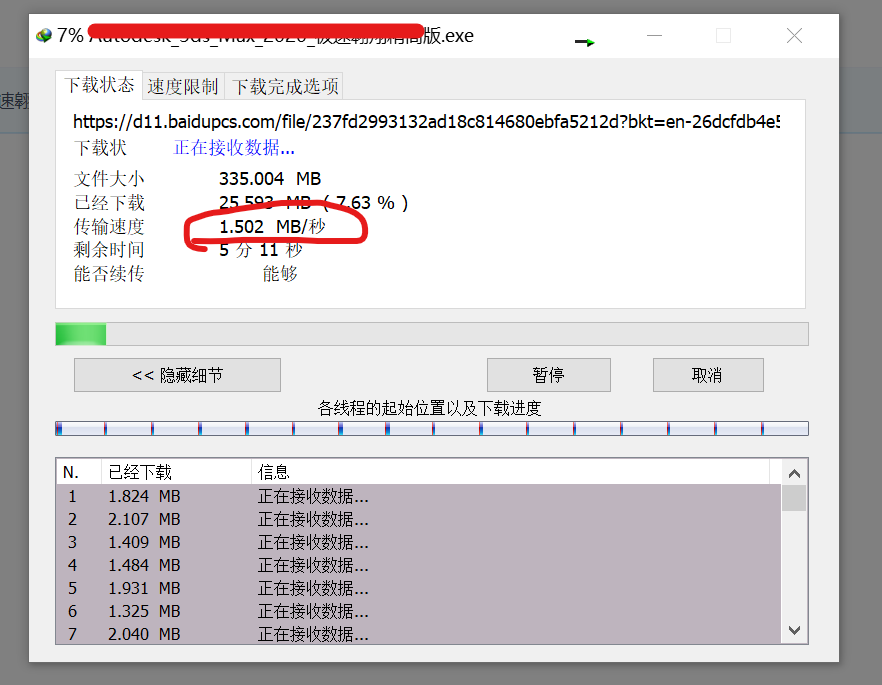Click the 传输速度 label

point(109,227)
